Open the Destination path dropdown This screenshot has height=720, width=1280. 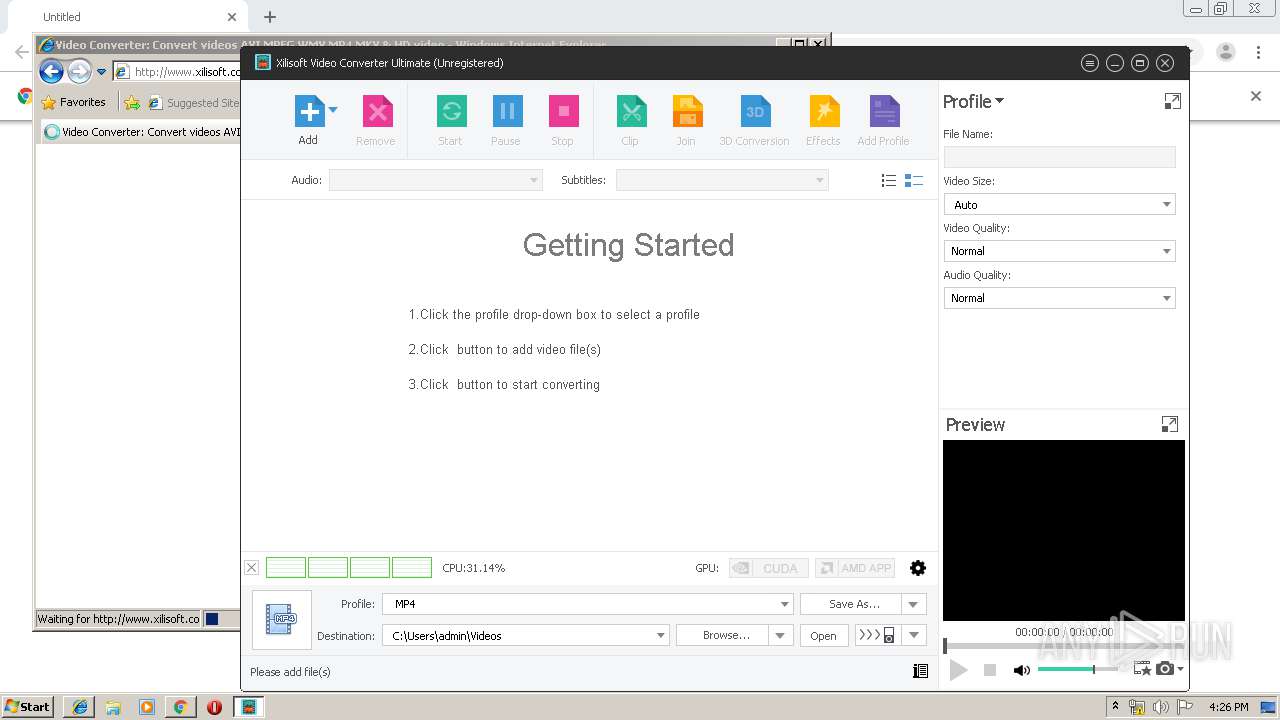coord(526,635)
